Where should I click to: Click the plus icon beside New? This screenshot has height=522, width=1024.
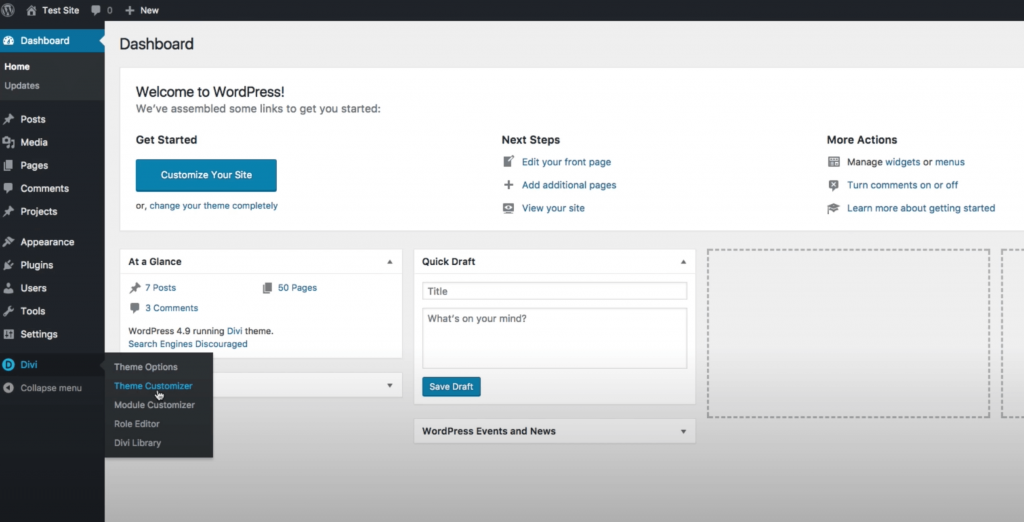[x=129, y=10]
